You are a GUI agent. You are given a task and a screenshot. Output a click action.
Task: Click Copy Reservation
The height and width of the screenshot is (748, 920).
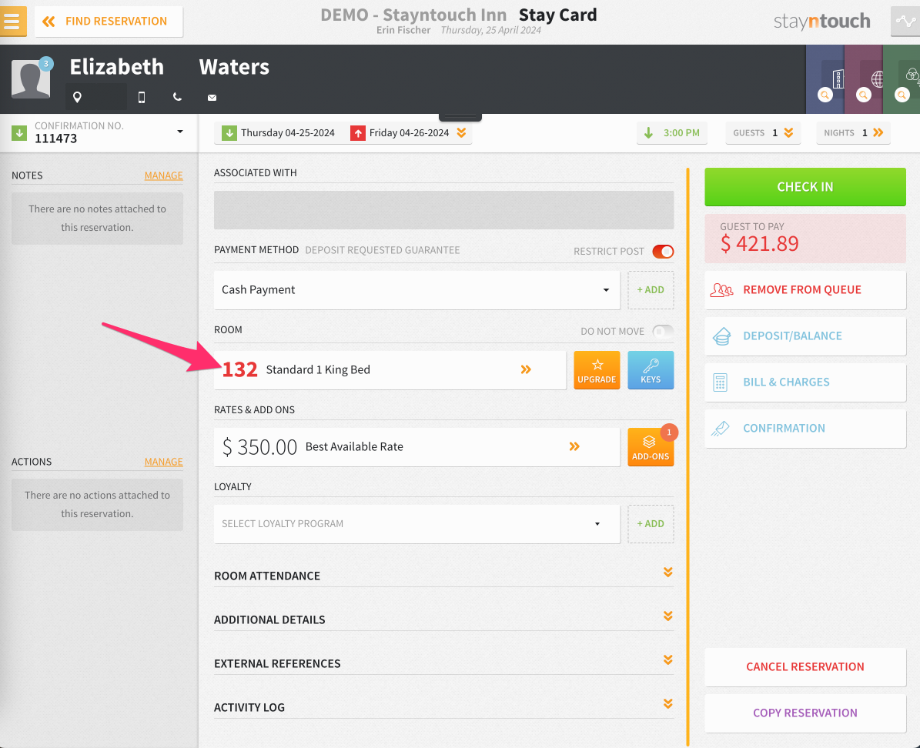pyautogui.click(x=805, y=713)
